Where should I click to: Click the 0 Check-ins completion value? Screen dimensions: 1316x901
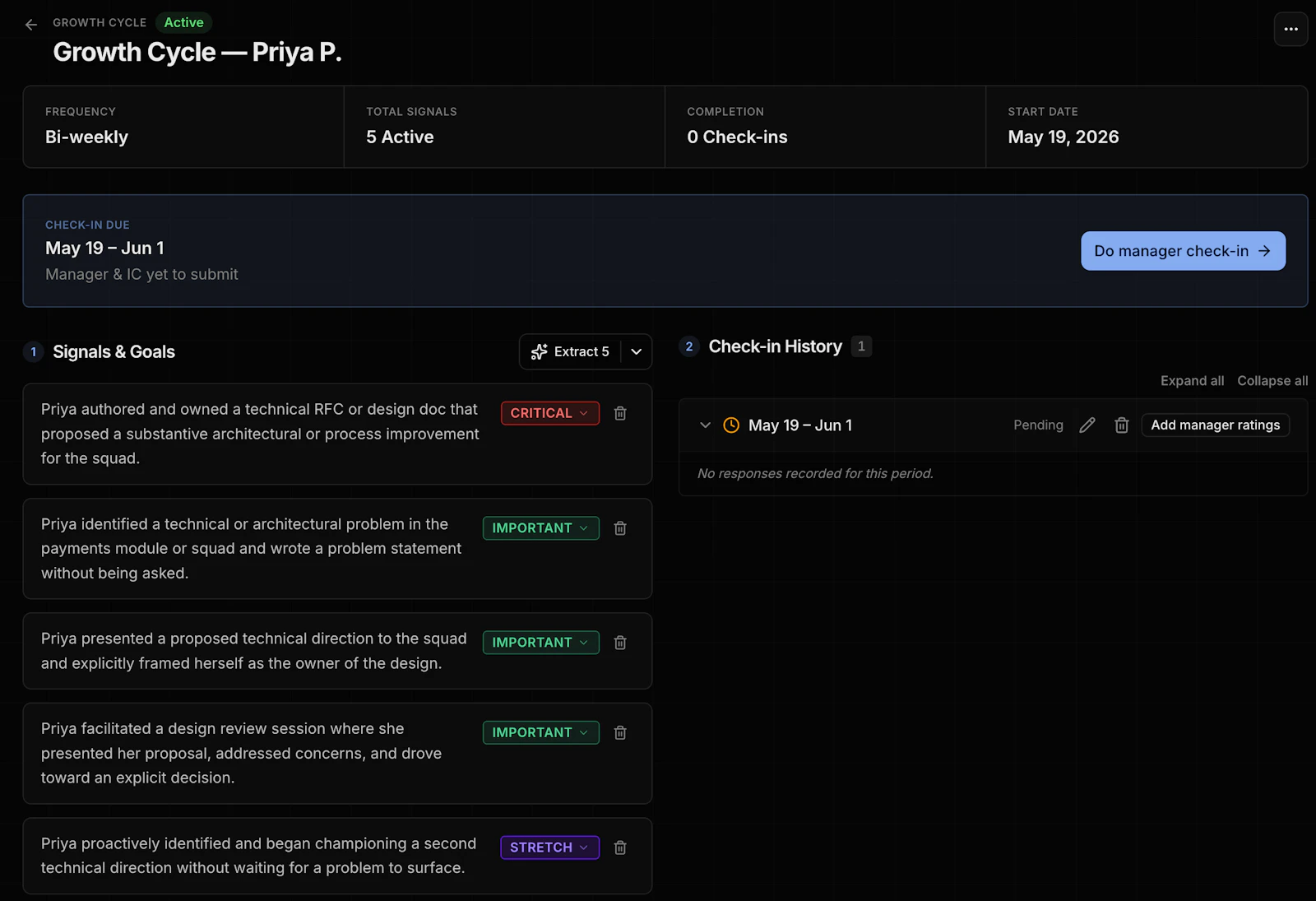pos(737,137)
